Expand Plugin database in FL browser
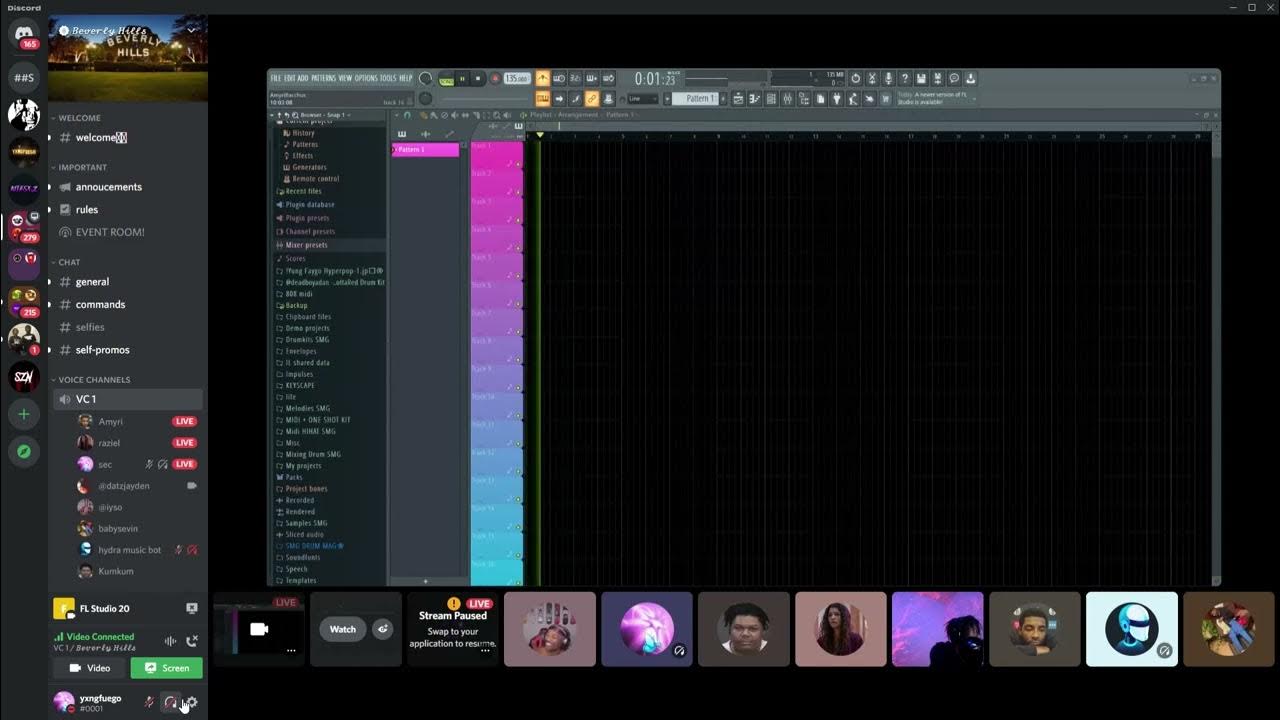This screenshot has height=720, width=1280. point(310,204)
